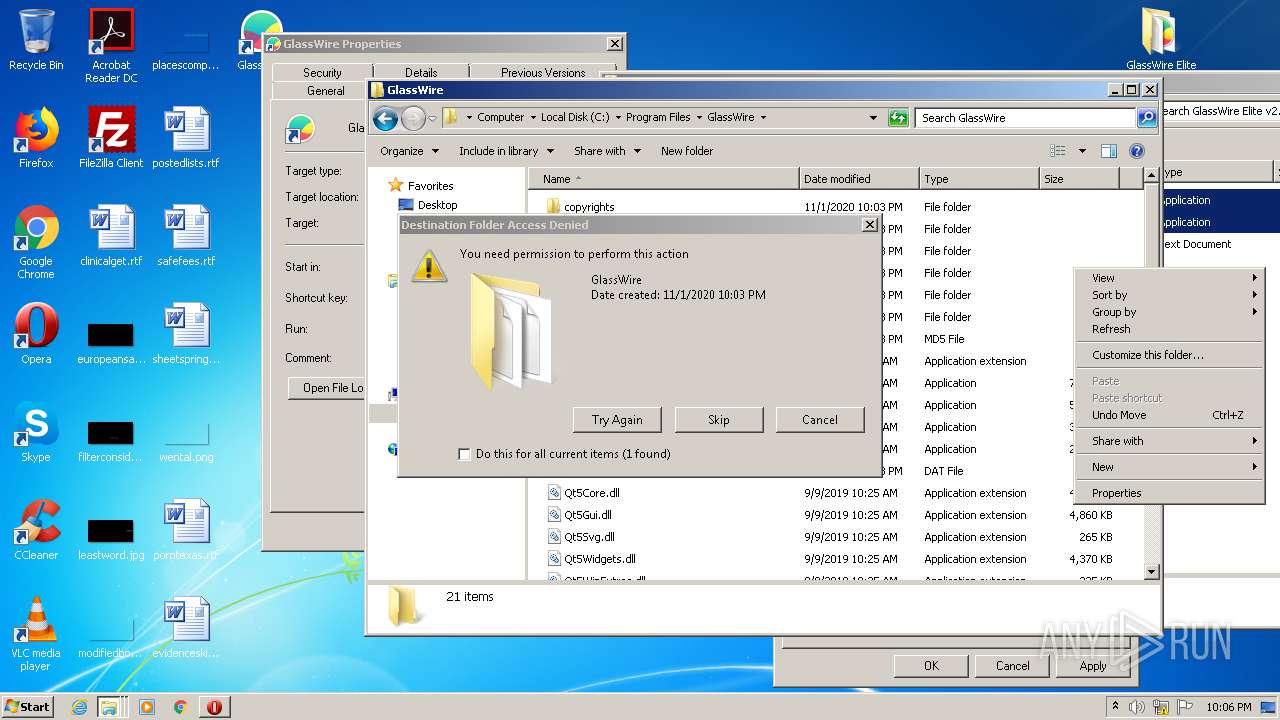Expand New submenu in context menu
The width and height of the screenshot is (1280, 720).
pos(1171,467)
